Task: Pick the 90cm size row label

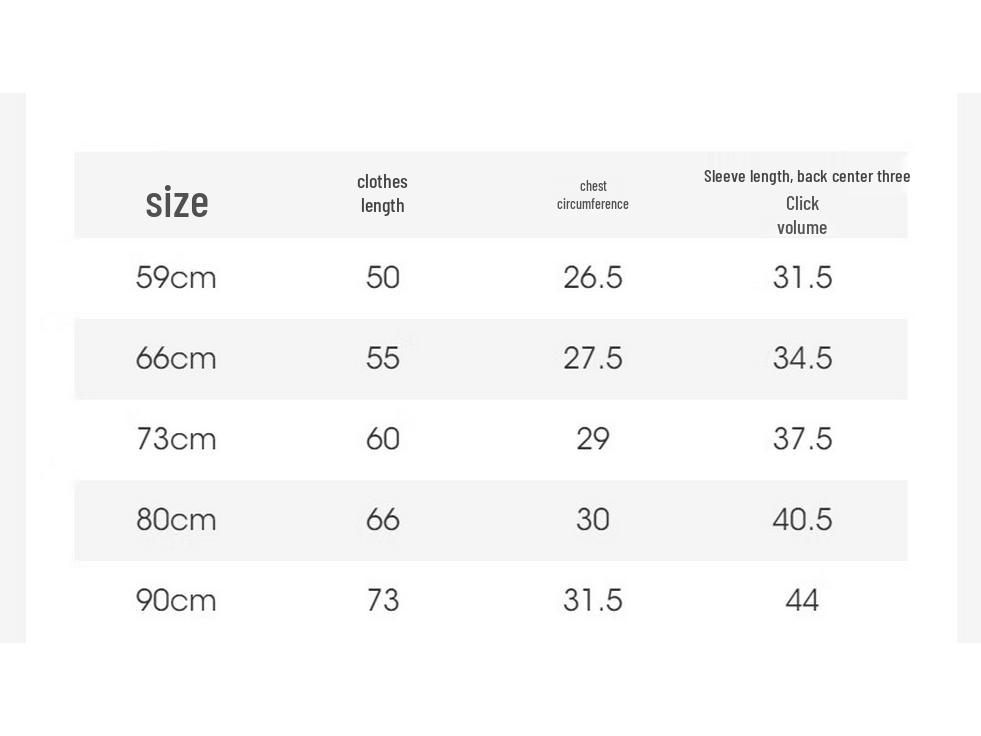Action: (x=176, y=600)
